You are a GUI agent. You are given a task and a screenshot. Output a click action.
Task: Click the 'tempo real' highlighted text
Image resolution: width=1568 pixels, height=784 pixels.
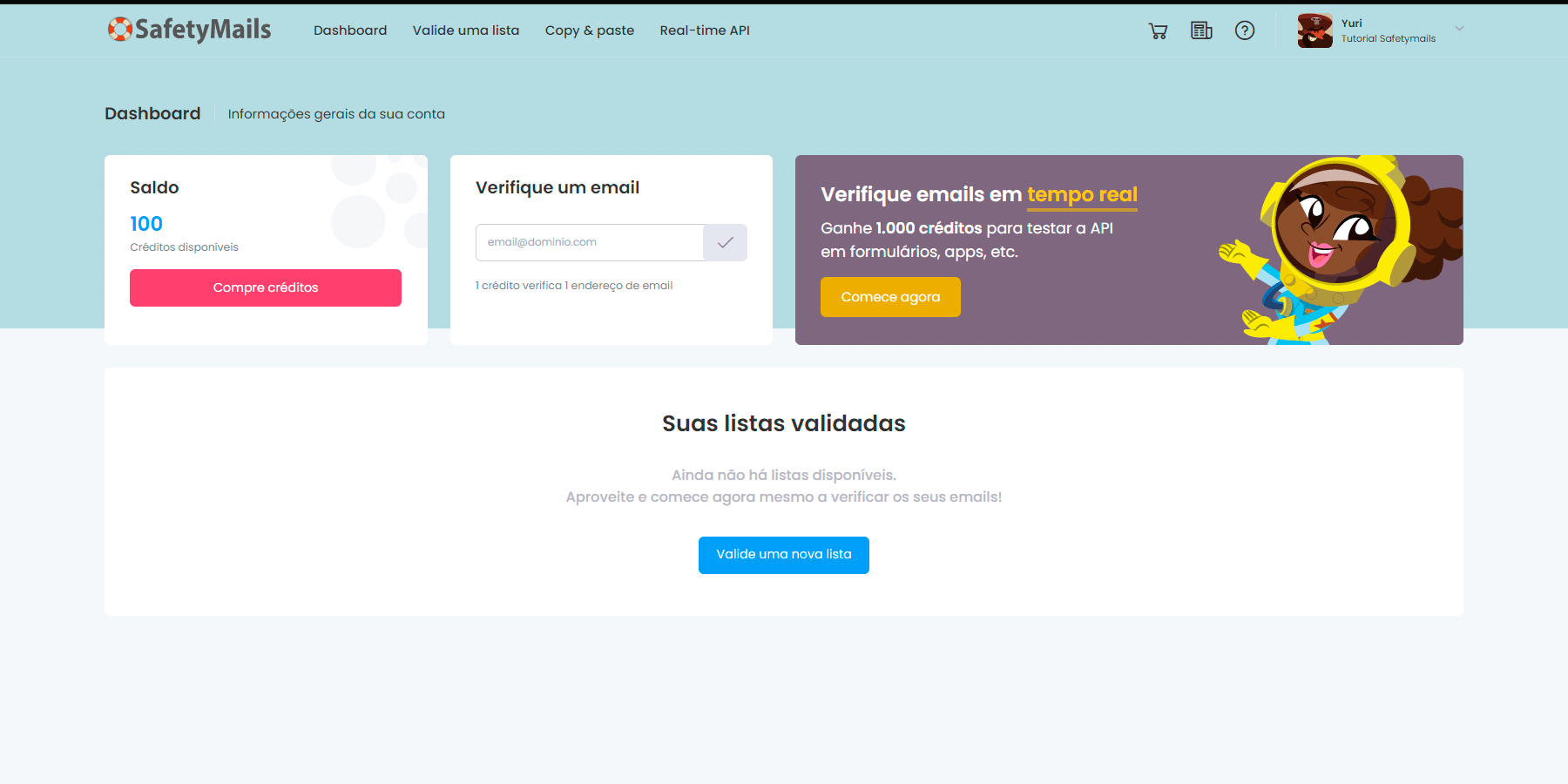coord(1082,195)
